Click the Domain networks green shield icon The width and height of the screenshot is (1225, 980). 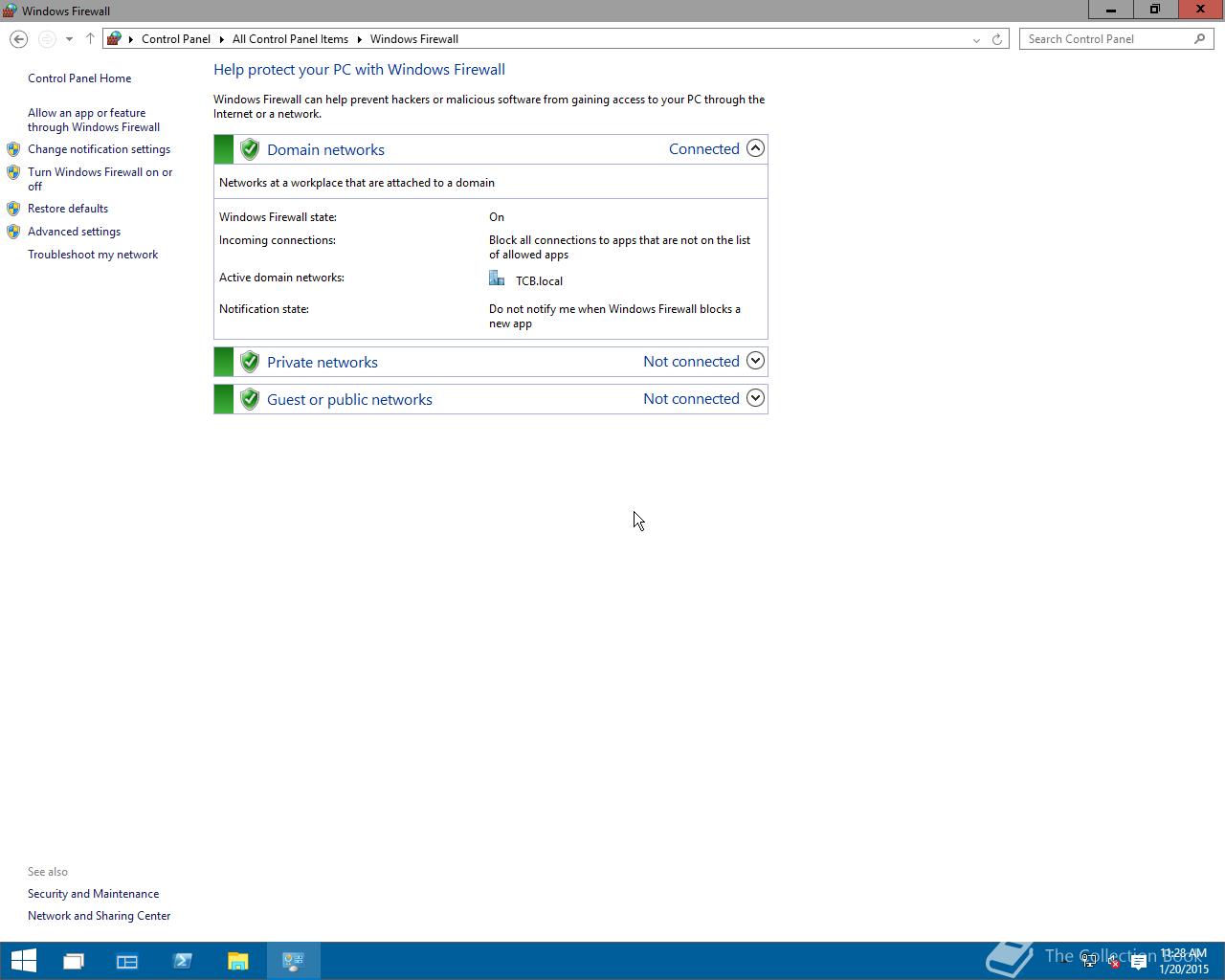tap(250, 149)
